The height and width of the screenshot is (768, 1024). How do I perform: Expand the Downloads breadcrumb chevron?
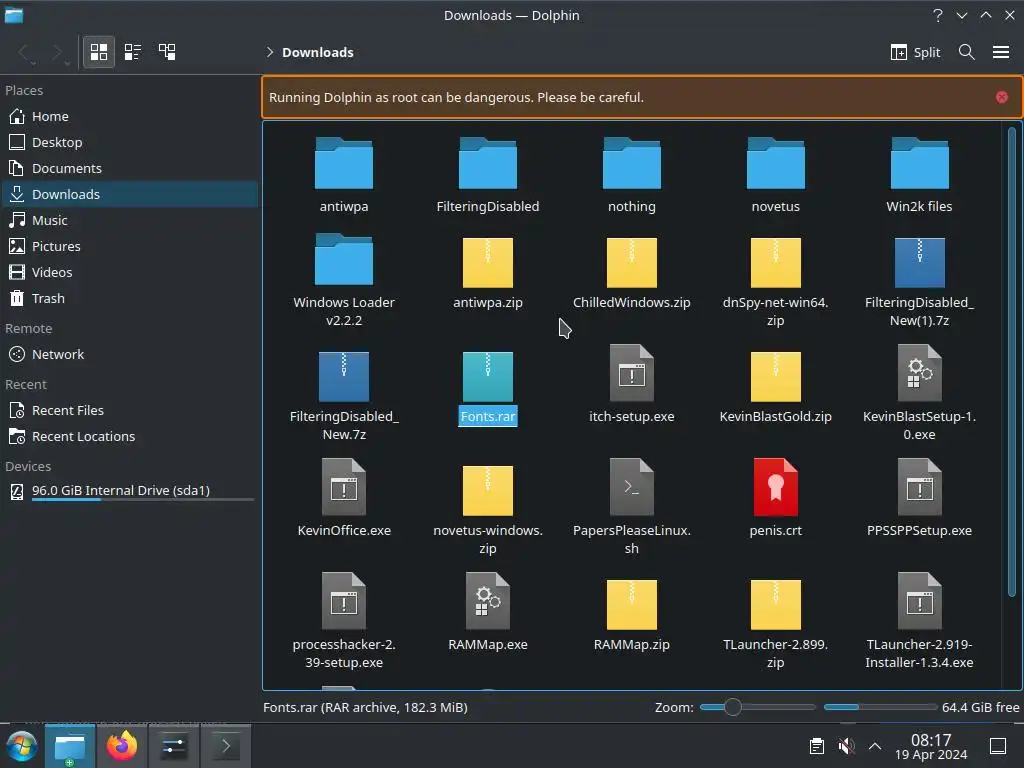coord(270,52)
